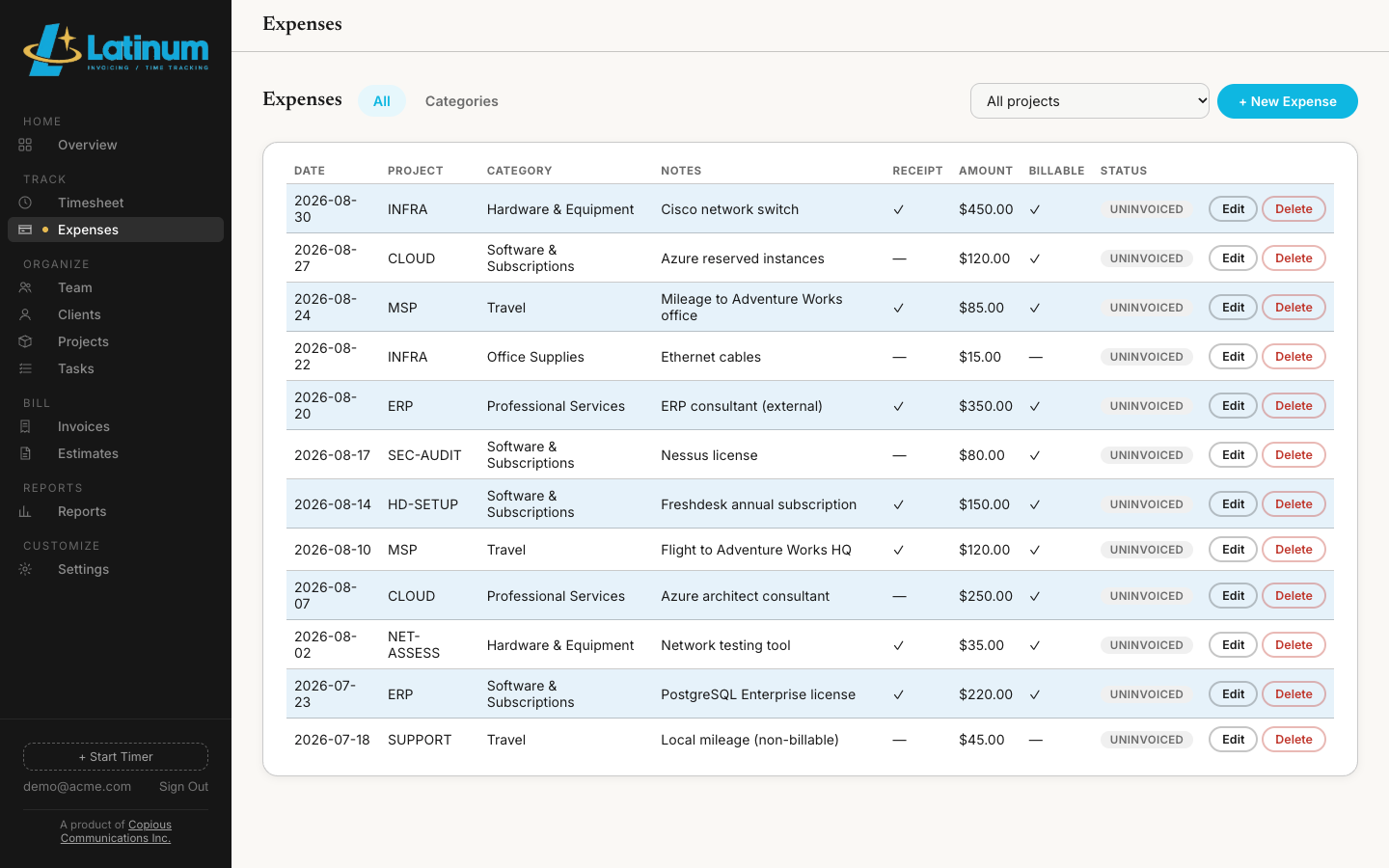
Task: Create a new expense
Action: [1288, 101]
